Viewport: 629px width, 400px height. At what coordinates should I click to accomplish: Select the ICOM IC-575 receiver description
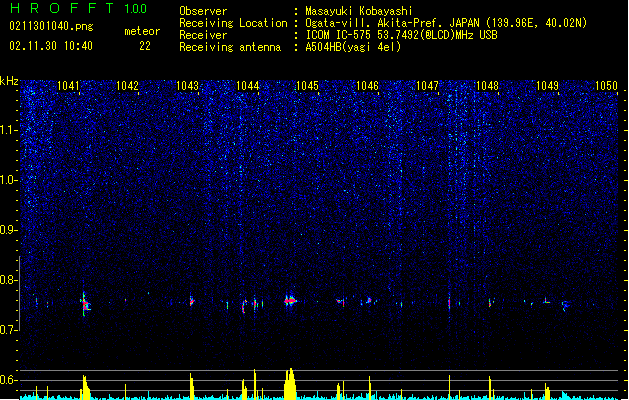(401, 35)
